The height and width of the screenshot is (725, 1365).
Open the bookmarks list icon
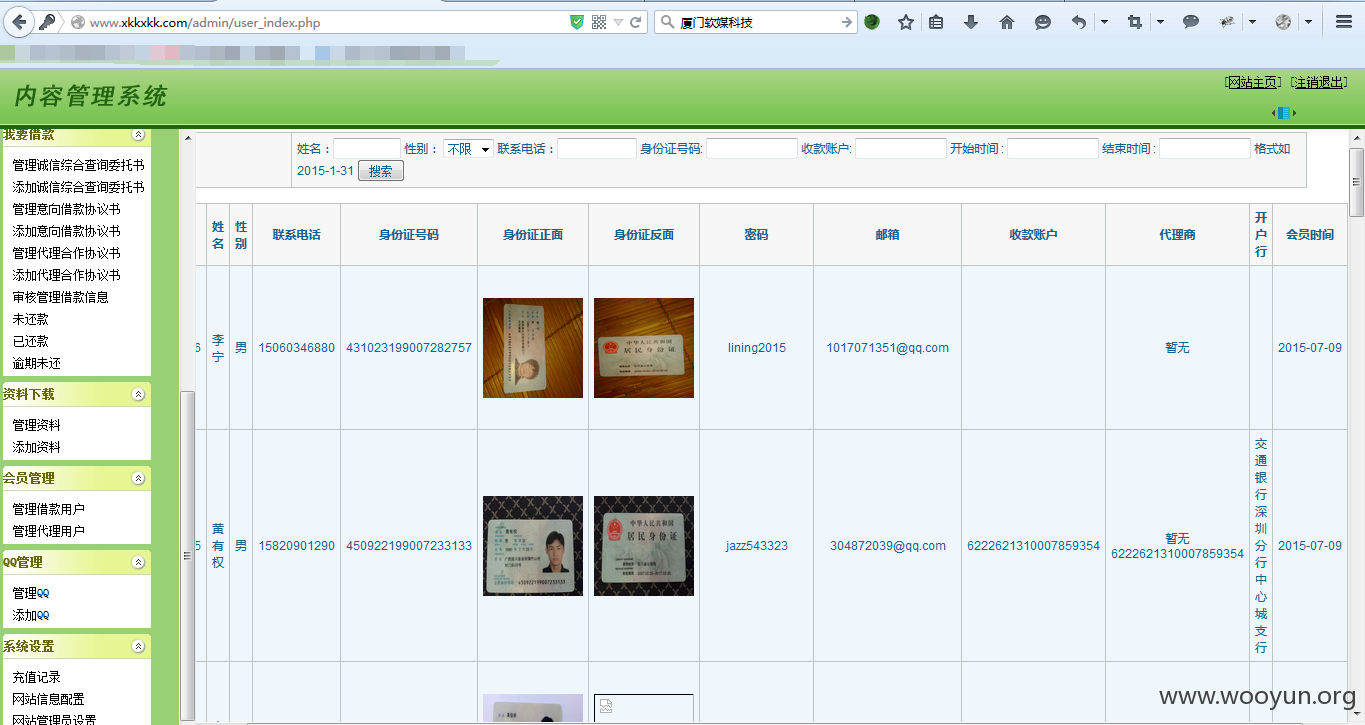936,22
